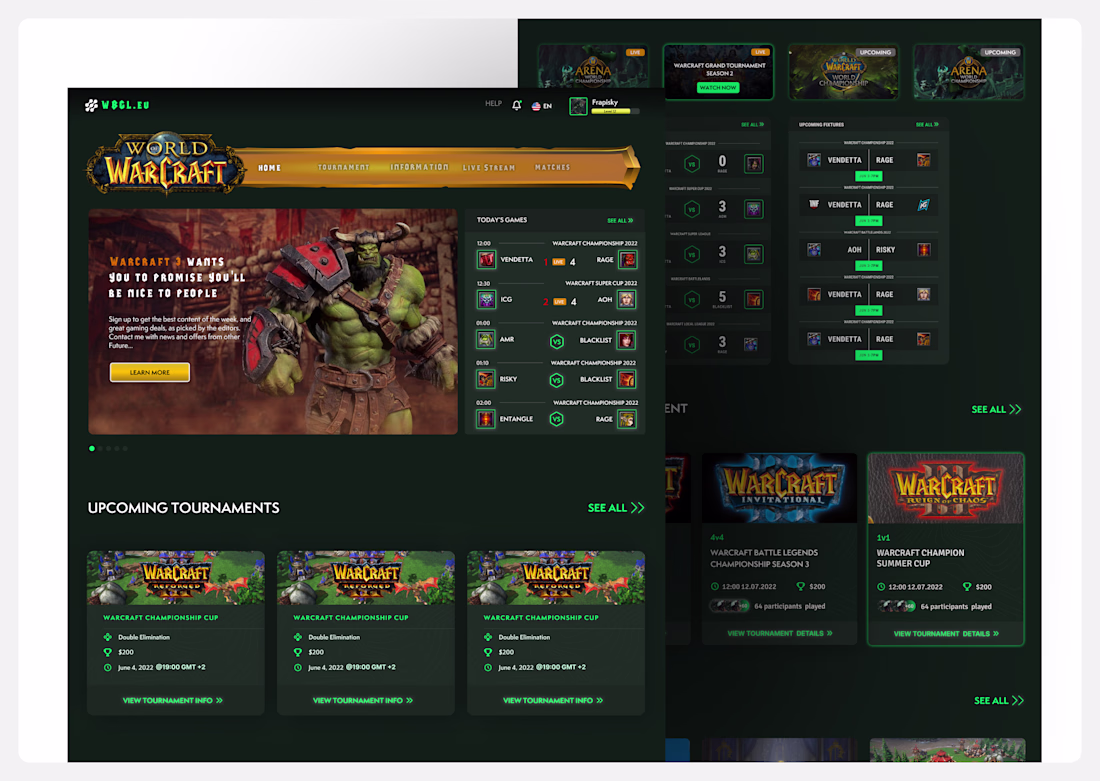
Task: Click 'WARCRAFT BATTLE LEGENDS CHAMPIONSHIP SEASON 3' title
Action: click(x=764, y=559)
